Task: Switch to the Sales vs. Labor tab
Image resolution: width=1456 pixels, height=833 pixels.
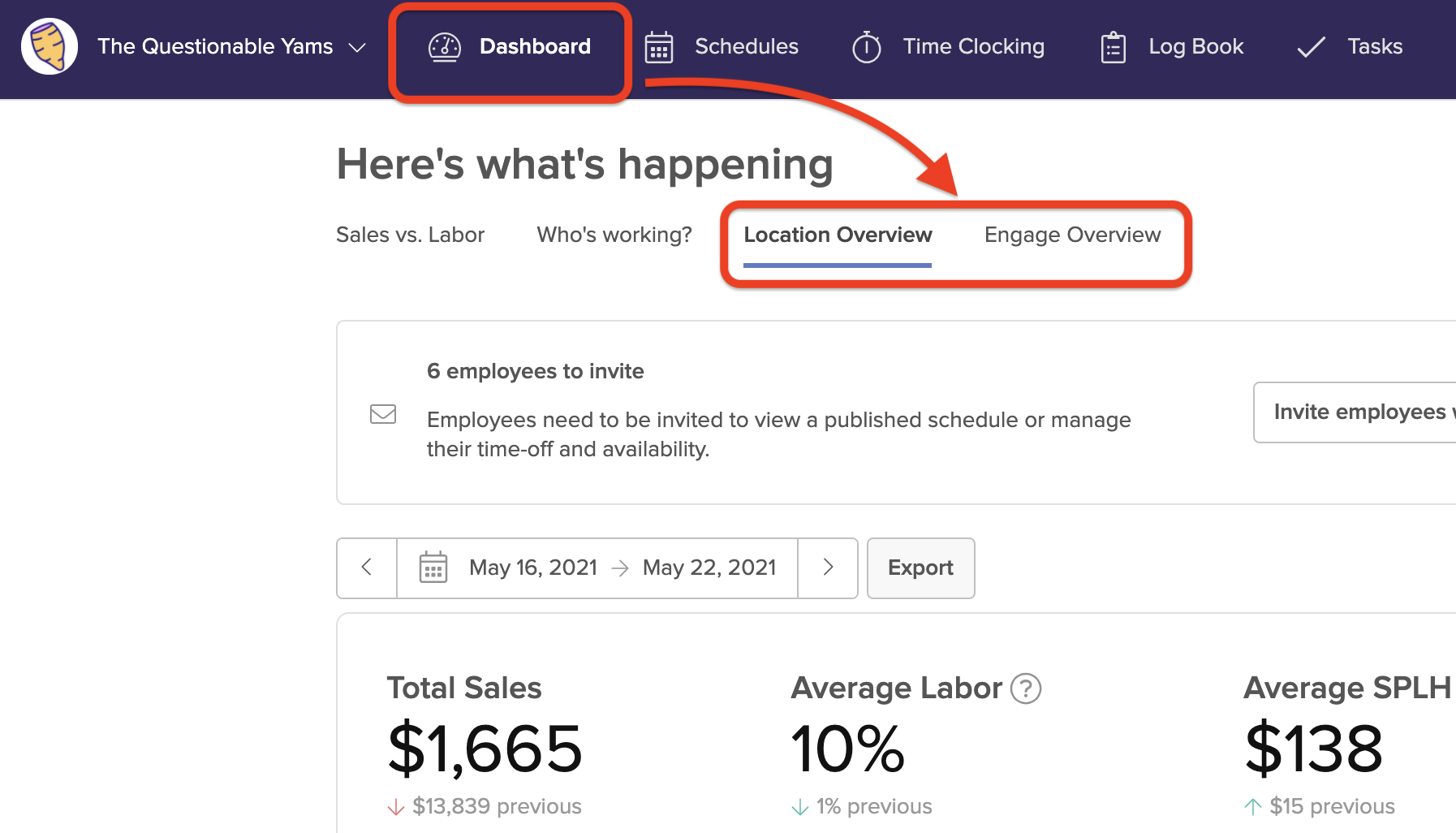Action: click(x=410, y=235)
